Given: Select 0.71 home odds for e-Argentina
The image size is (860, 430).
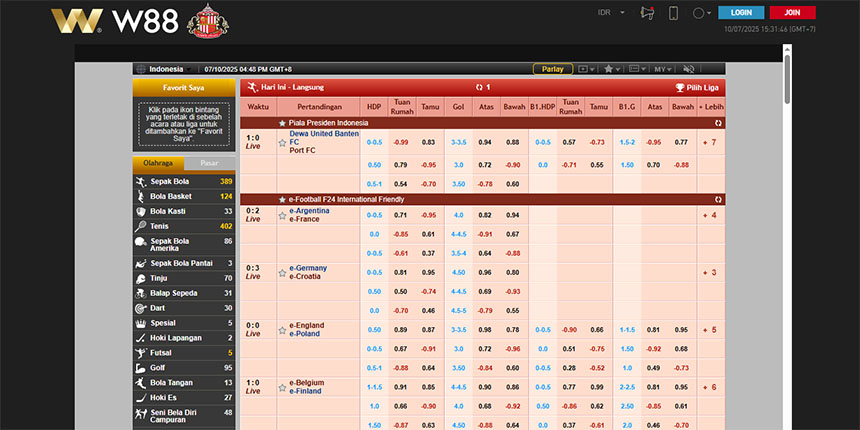Looking at the screenshot, I should (401, 215).
